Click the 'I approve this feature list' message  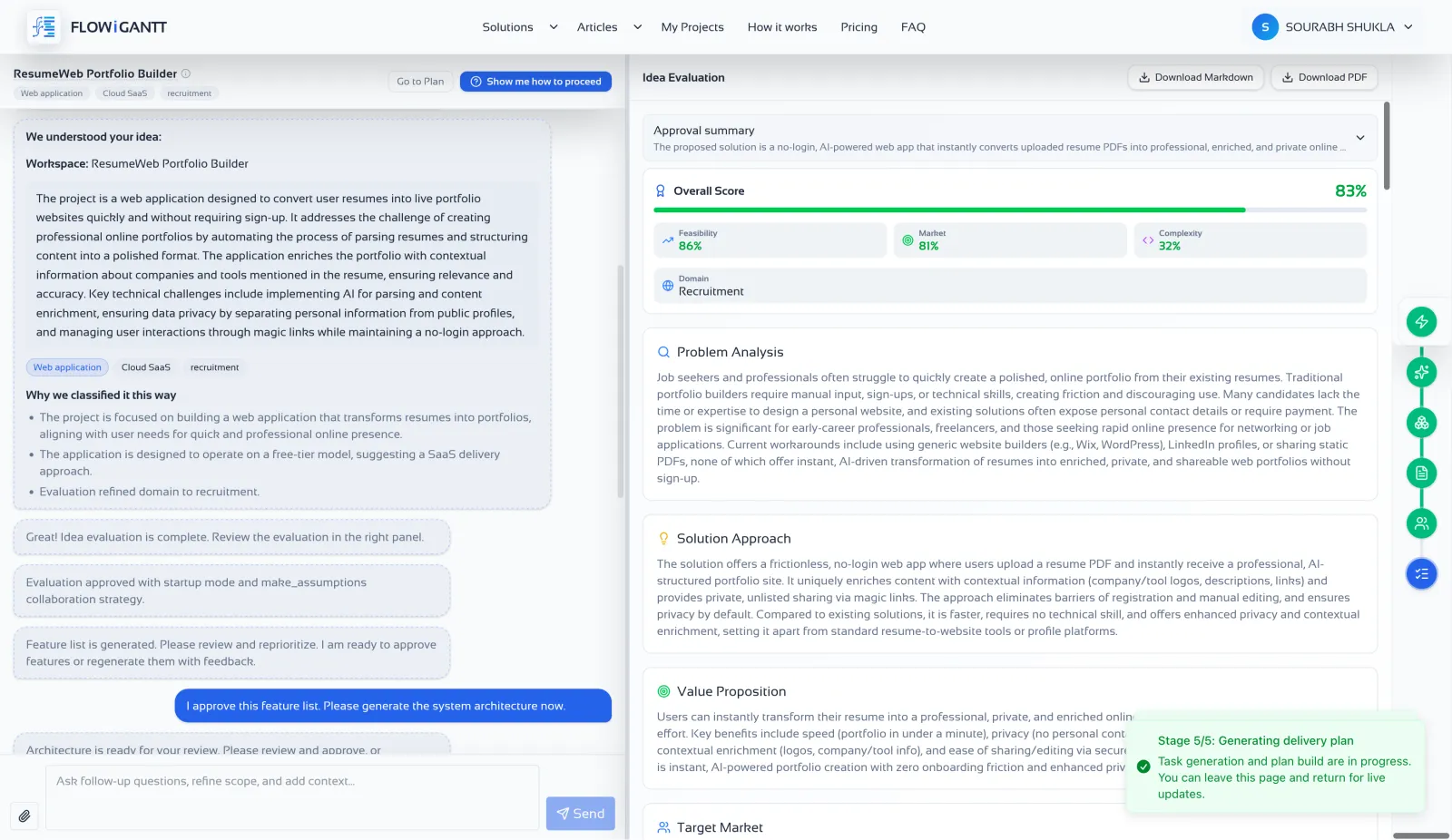(393, 706)
